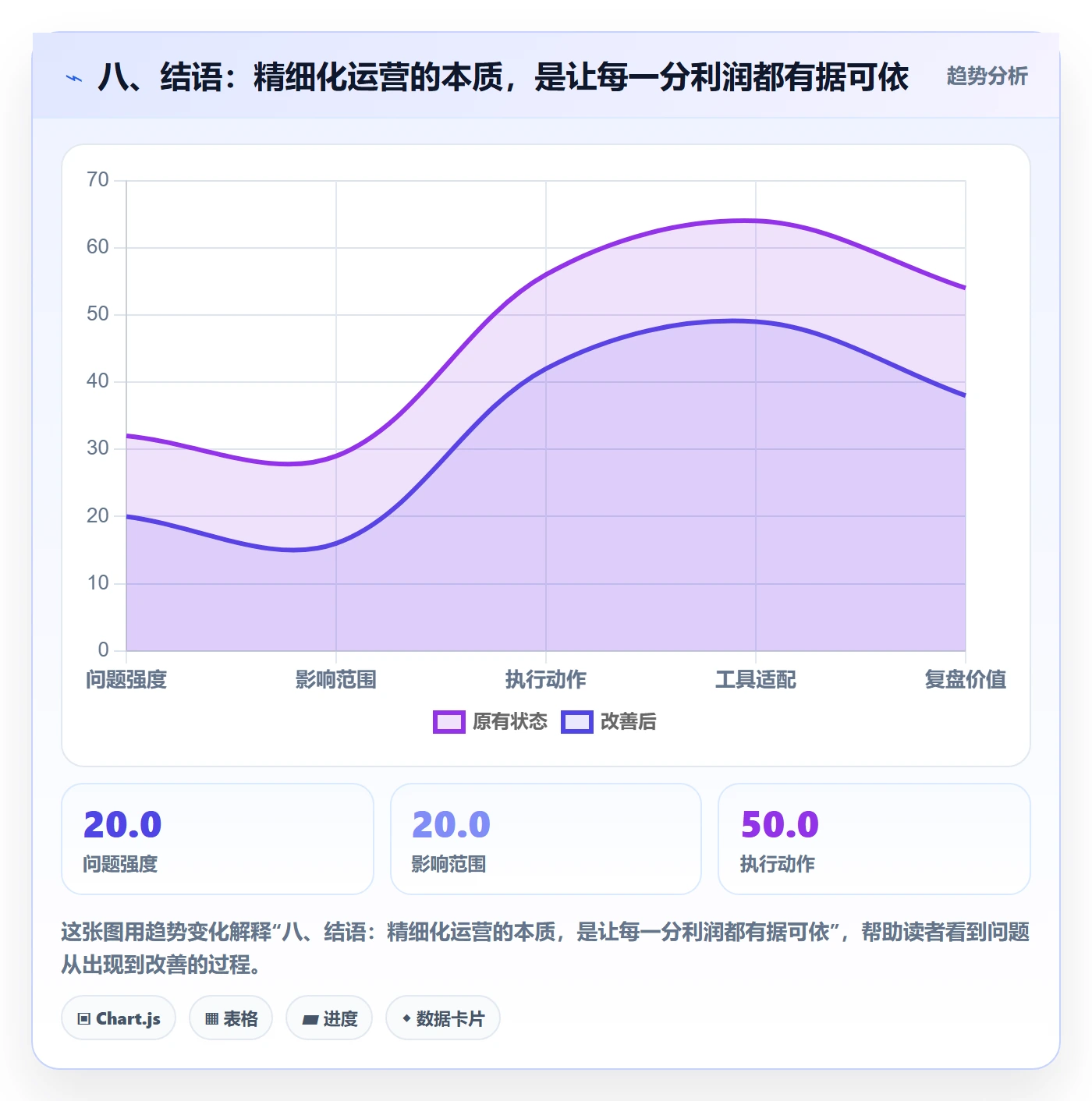Image resolution: width=1092 pixels, height=1101 pixels.
Task: Click the heading 八、结语：精细化运营的本质
Action: (x=503, y=77)
